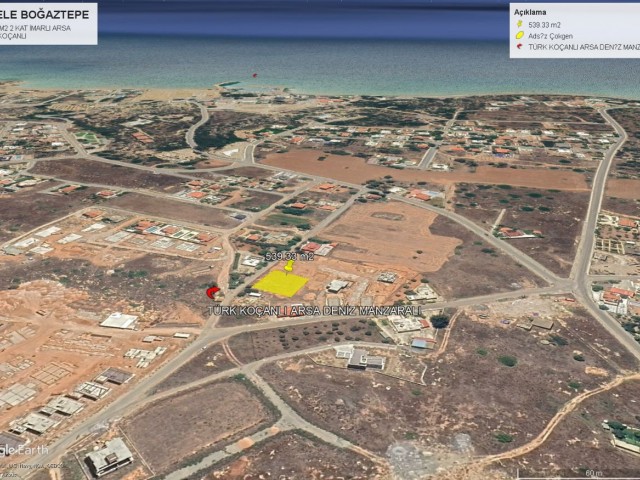Image resolution: width=640 pixels, height=480 pixels.
Task: Click 'TÜRK KOÇANLI ARSA DENİZ MANZARALI' map label
Action: coord(314,311)
